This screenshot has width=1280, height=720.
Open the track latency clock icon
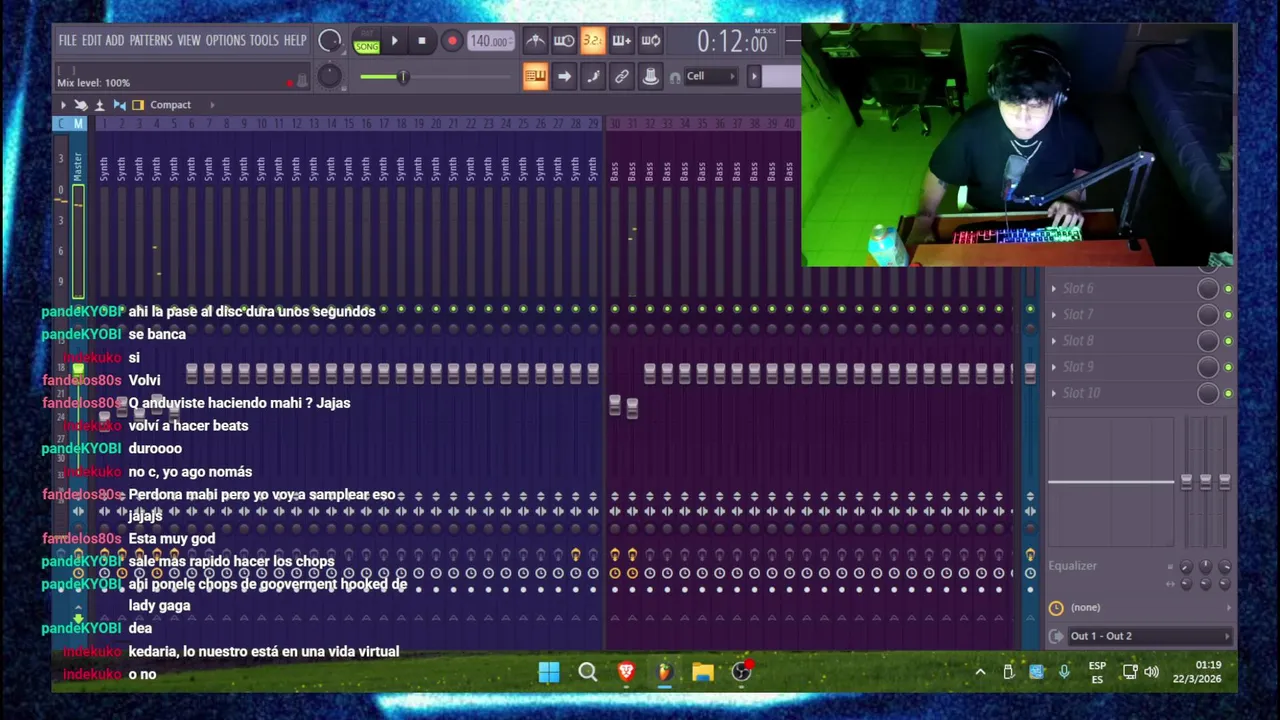(x=1056, y=608)
